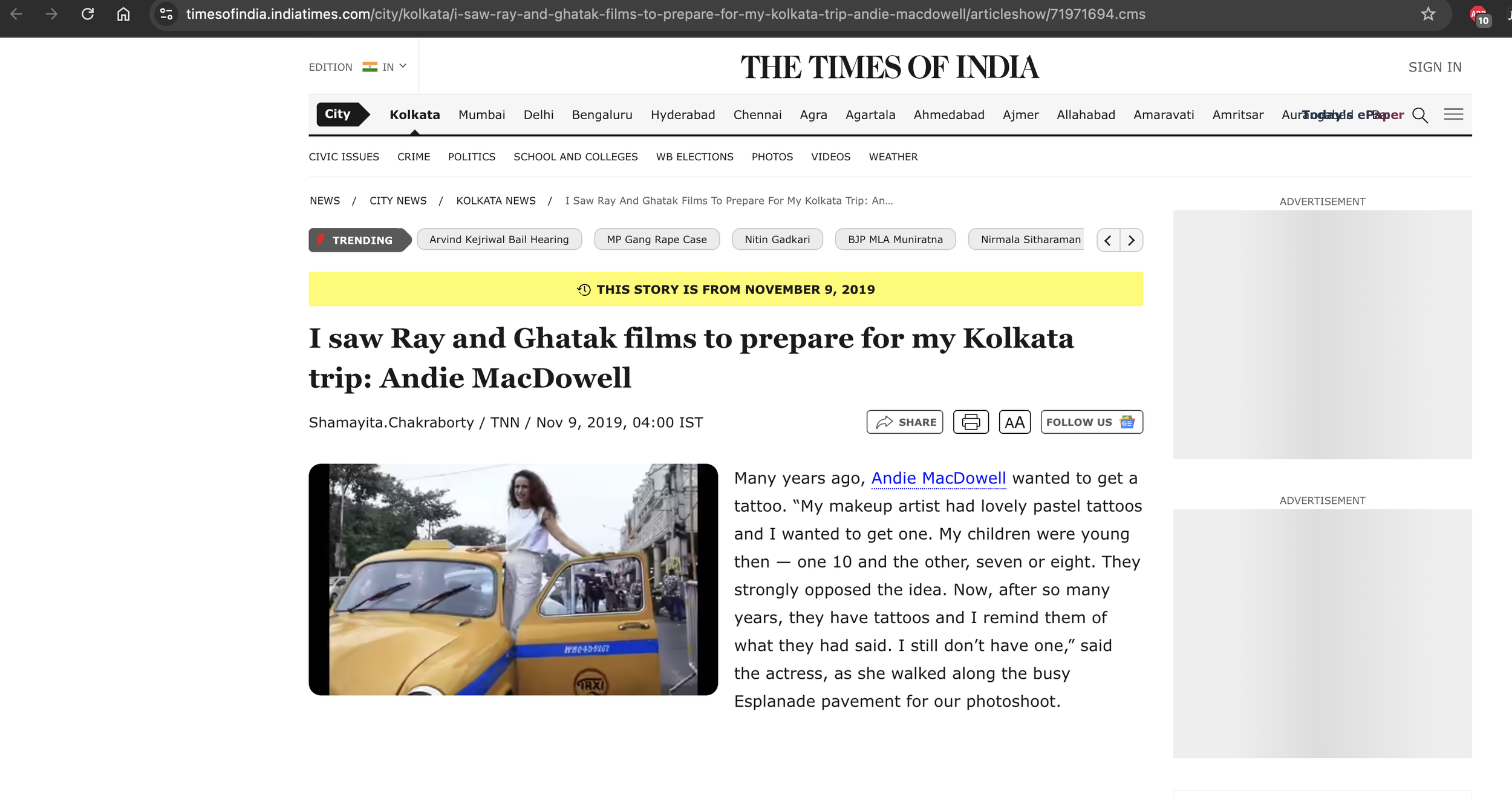Click Follow Us button
The image size is (1512, 798).
[1092, 422]
